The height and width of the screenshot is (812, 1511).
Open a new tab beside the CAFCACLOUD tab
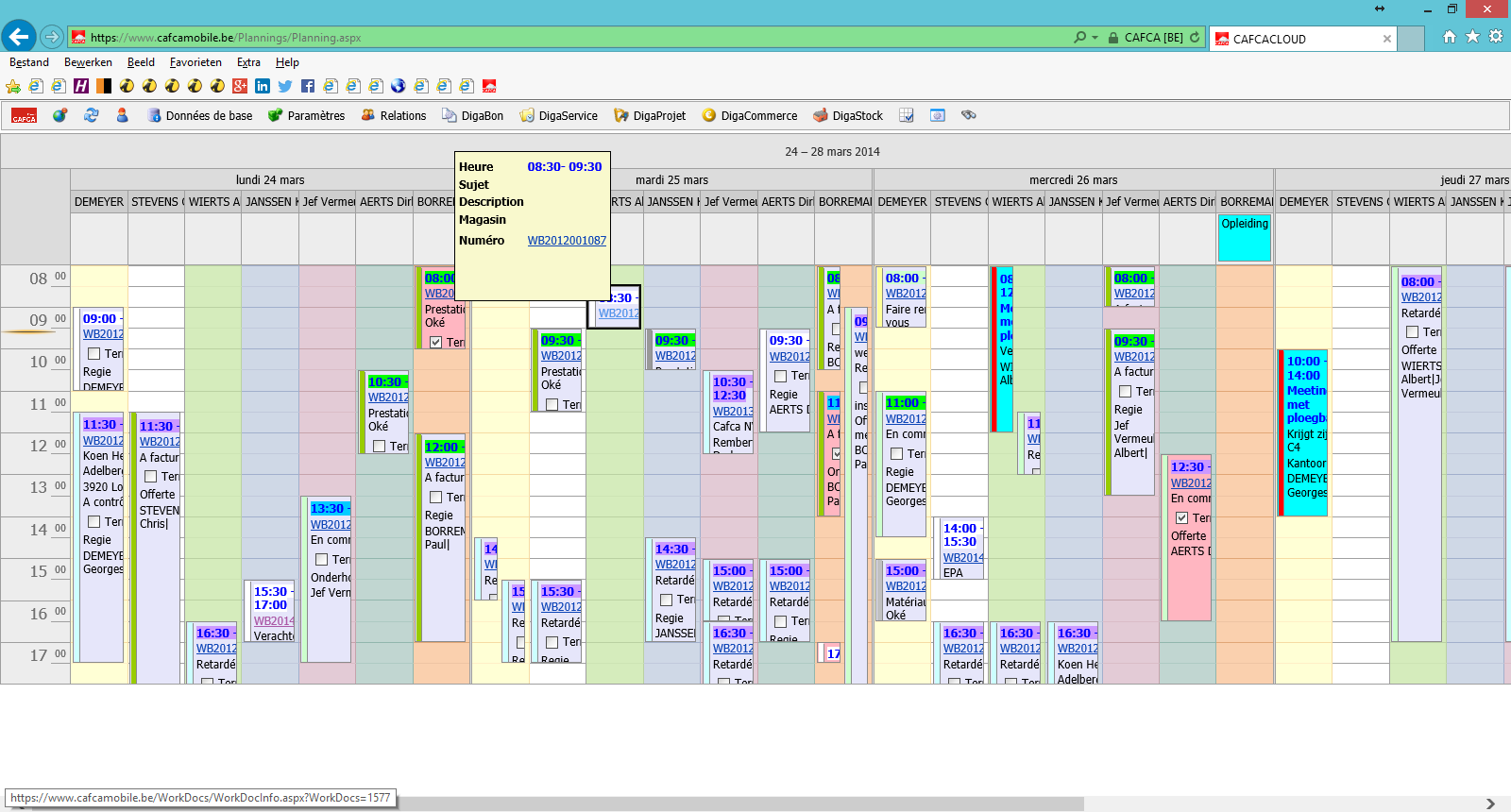pos(1410,39)
